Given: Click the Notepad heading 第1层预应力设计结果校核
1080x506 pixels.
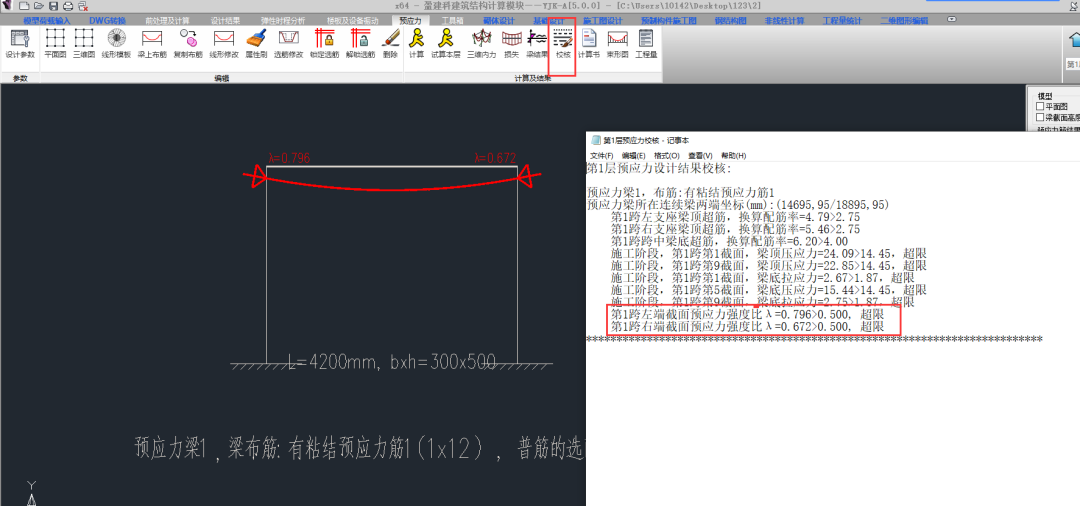Looking at the screenshot, I should coord(659,169).
